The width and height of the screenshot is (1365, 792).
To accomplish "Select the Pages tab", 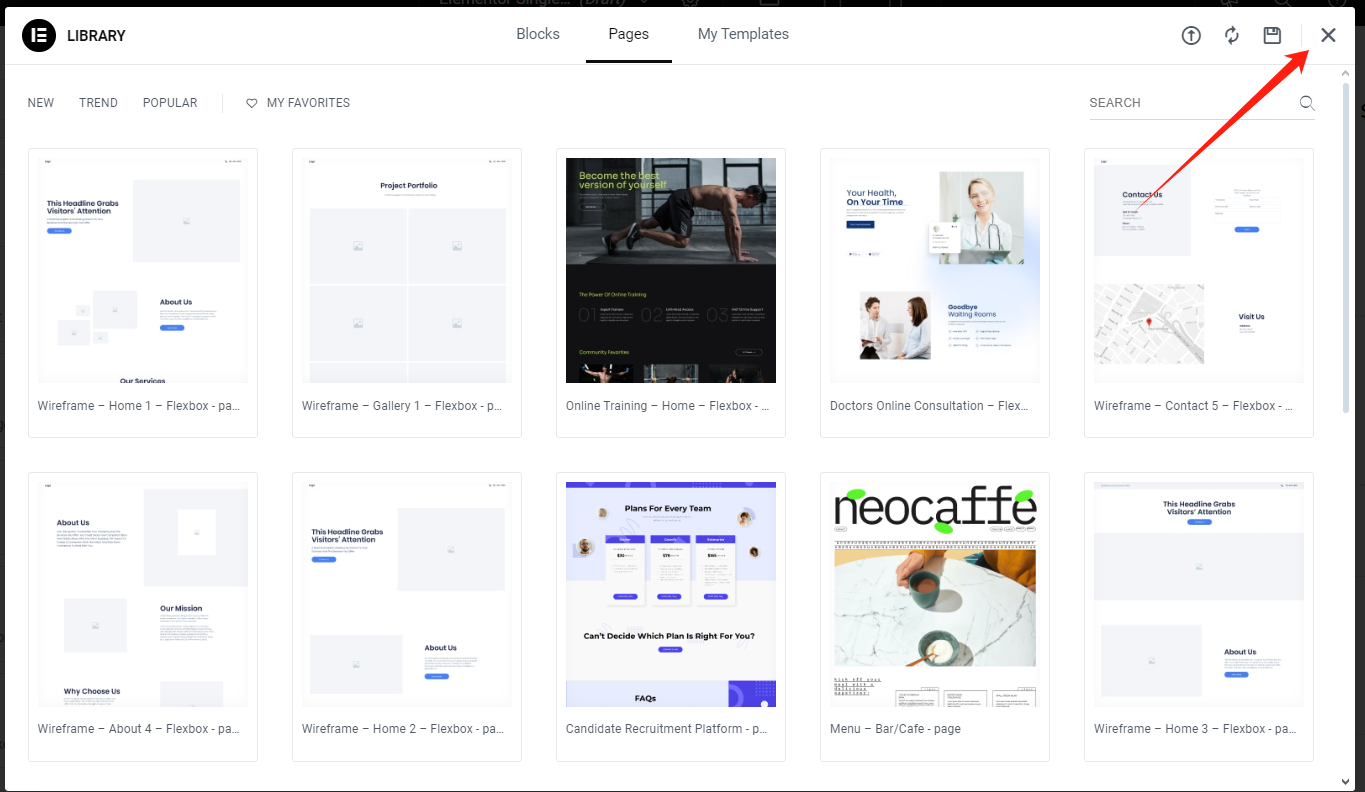I will tap(628, 33).
